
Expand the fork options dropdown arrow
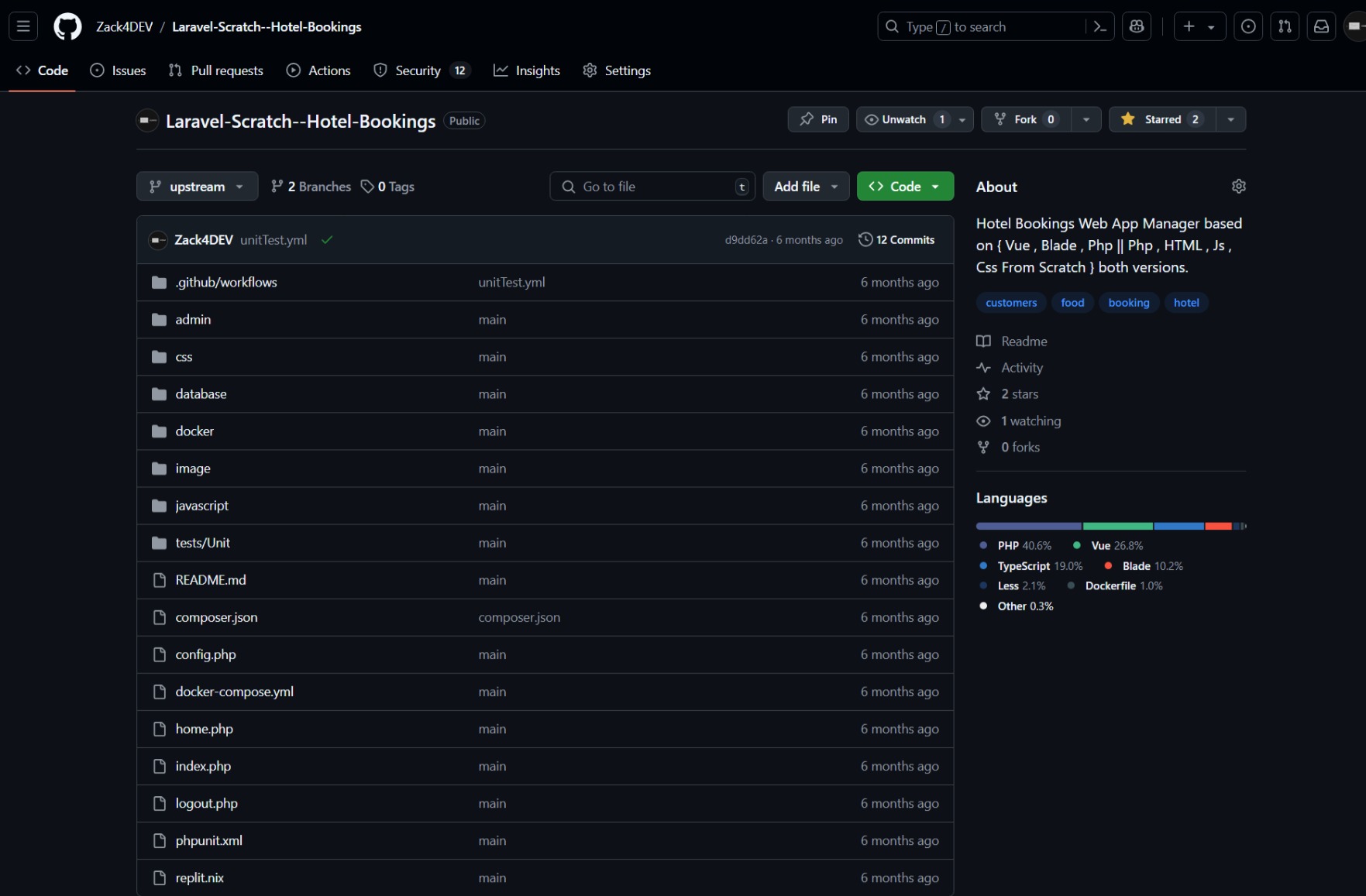[1086, 119]
